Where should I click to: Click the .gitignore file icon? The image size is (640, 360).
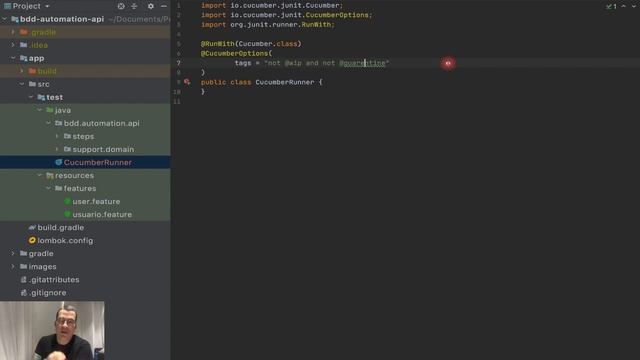24,293
